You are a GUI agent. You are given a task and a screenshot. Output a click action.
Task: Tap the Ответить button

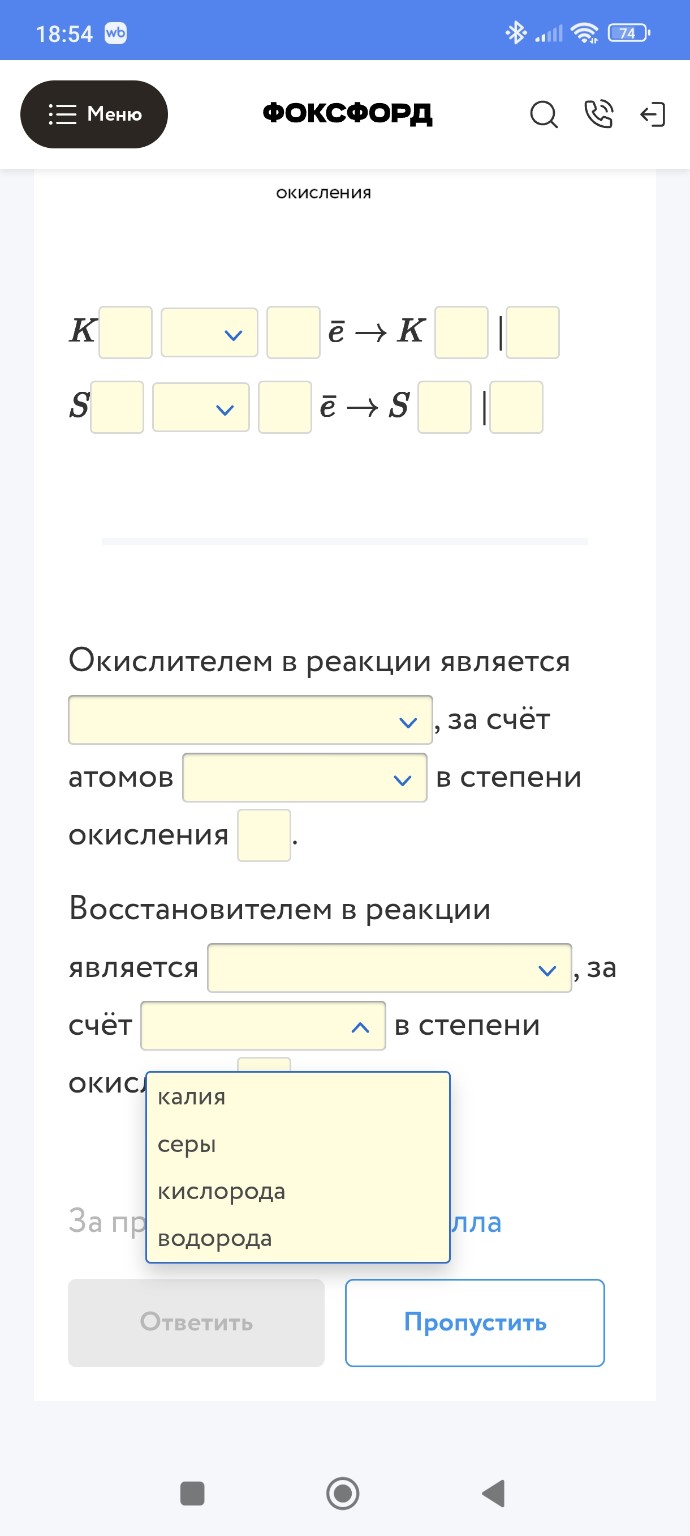(x=195, y=1322)
